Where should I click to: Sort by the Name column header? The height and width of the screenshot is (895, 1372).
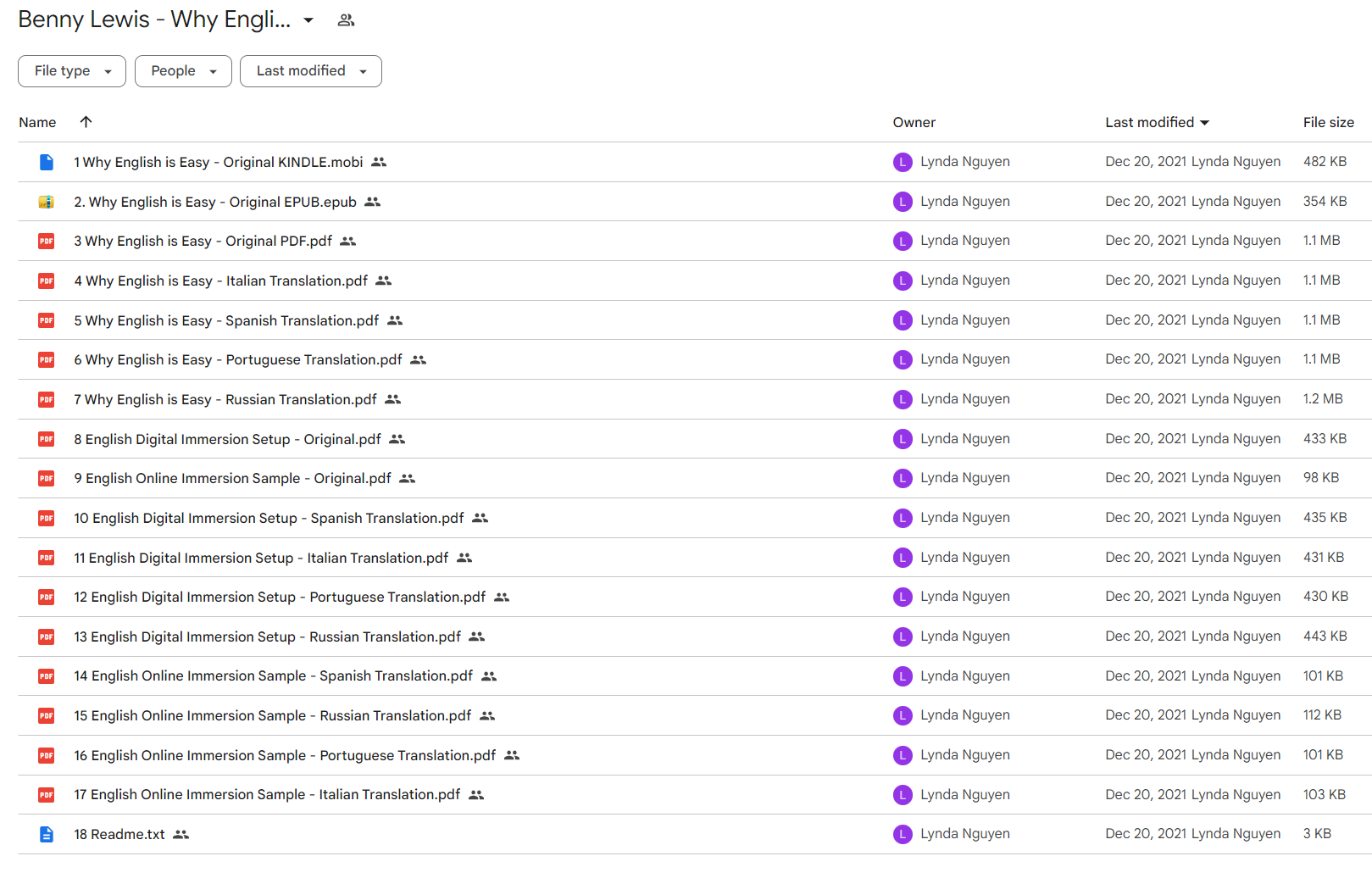click(37, 123)
